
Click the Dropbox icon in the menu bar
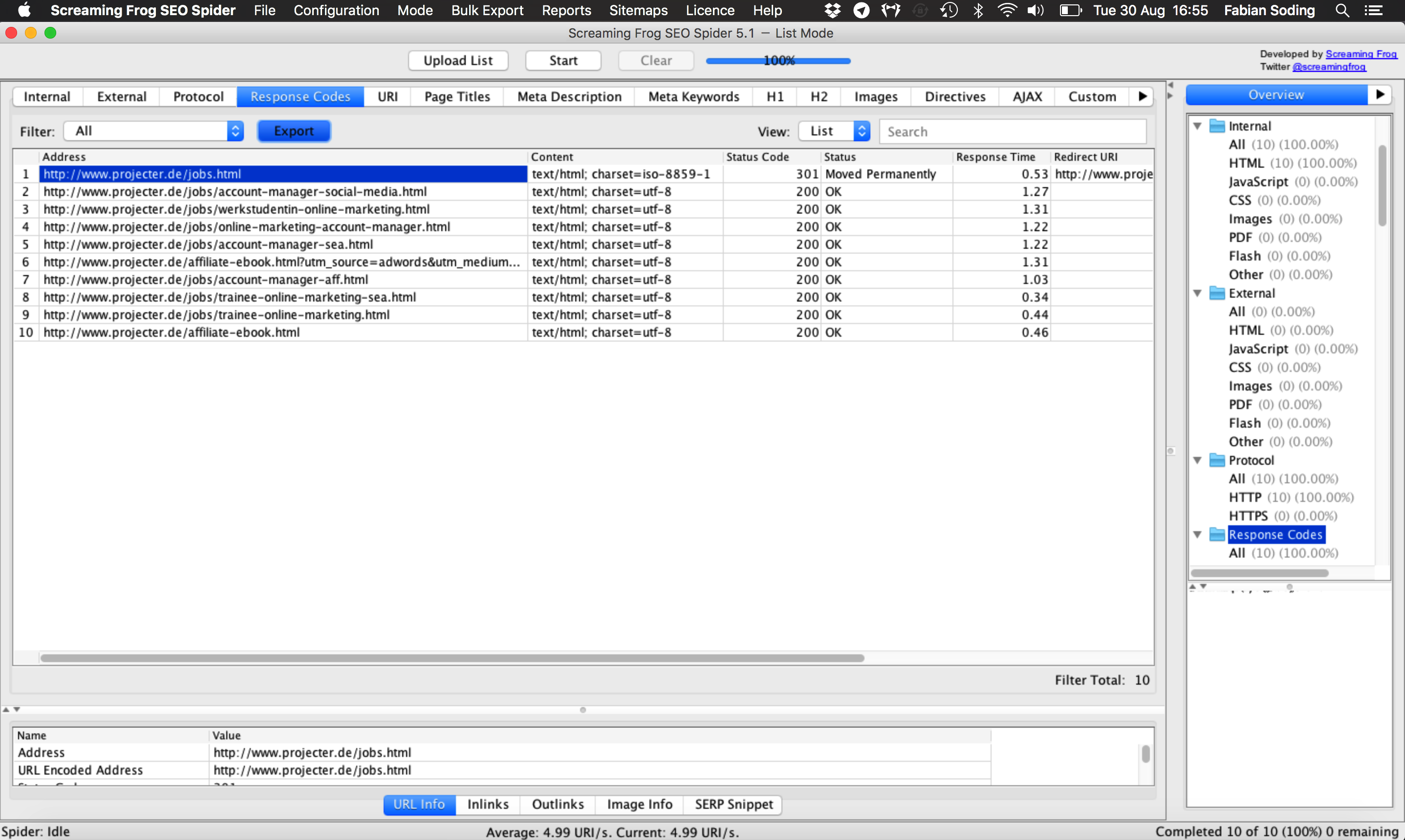pos(832,10)
